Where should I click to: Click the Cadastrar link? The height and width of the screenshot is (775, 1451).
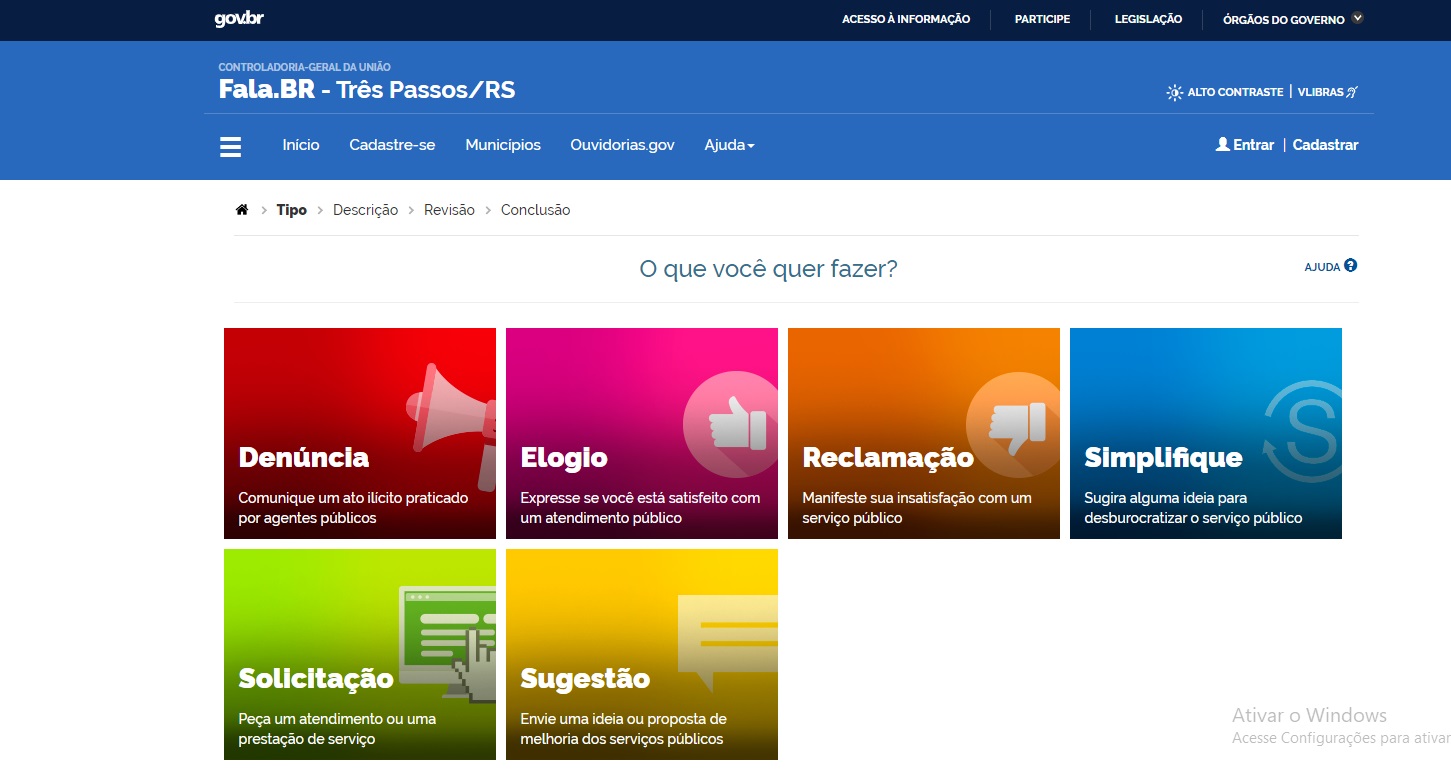click(1325, 144)
